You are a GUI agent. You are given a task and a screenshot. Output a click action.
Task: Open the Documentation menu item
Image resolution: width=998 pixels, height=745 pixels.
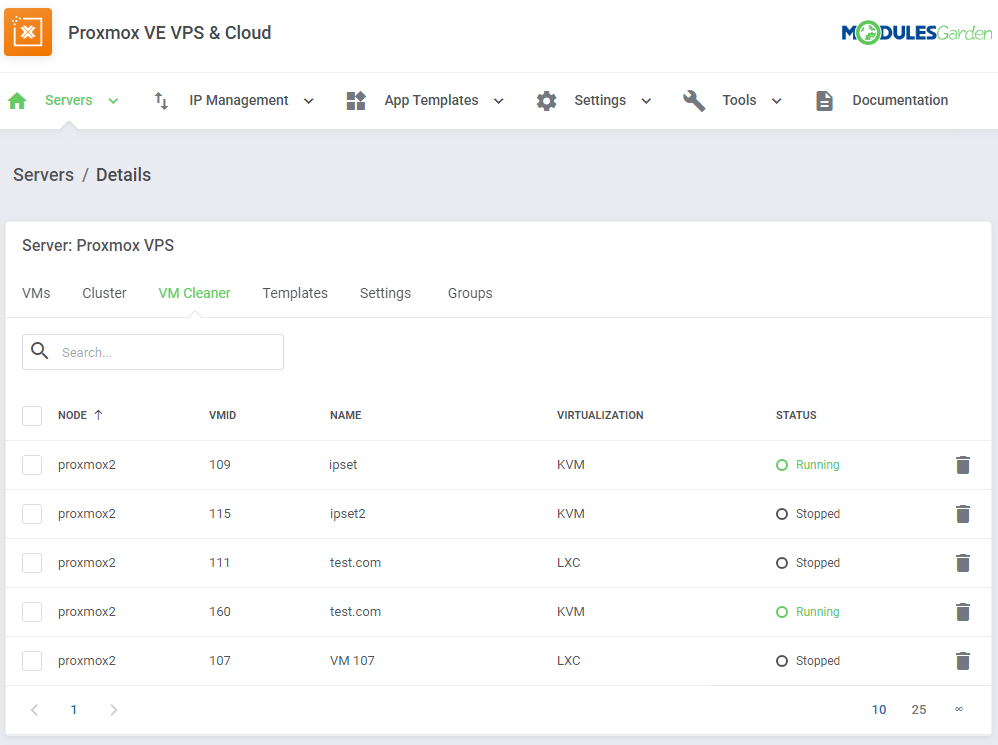click(x=900, y=101)
